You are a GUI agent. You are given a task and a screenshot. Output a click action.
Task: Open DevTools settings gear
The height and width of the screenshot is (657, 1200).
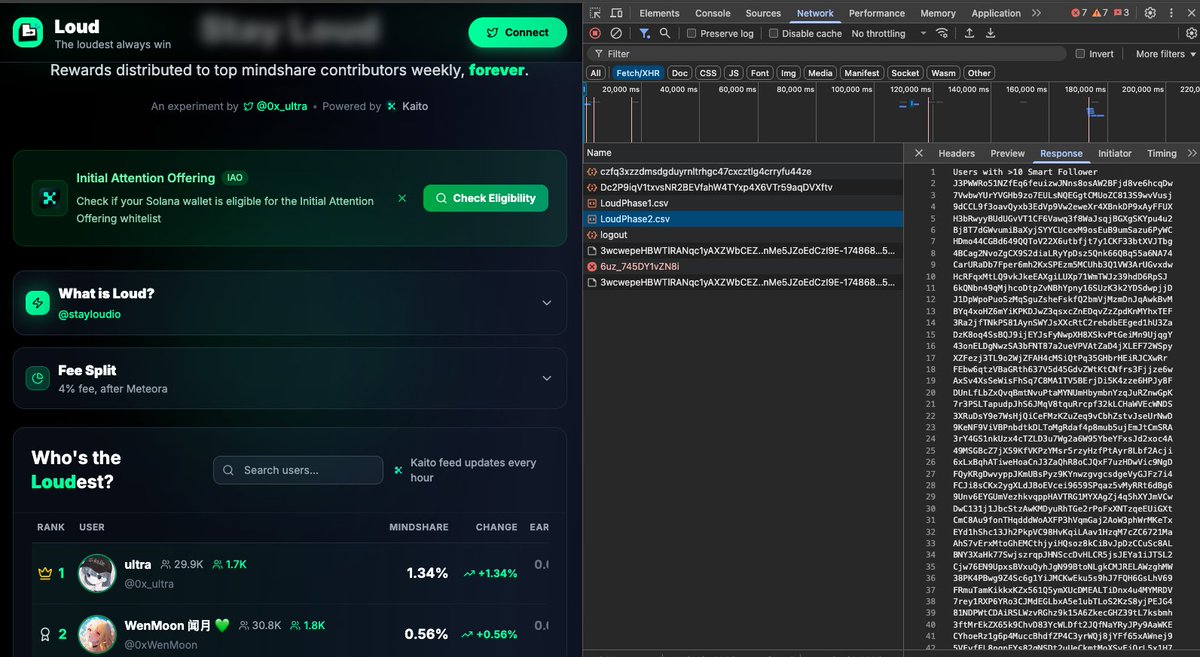tap(1151, 13)
